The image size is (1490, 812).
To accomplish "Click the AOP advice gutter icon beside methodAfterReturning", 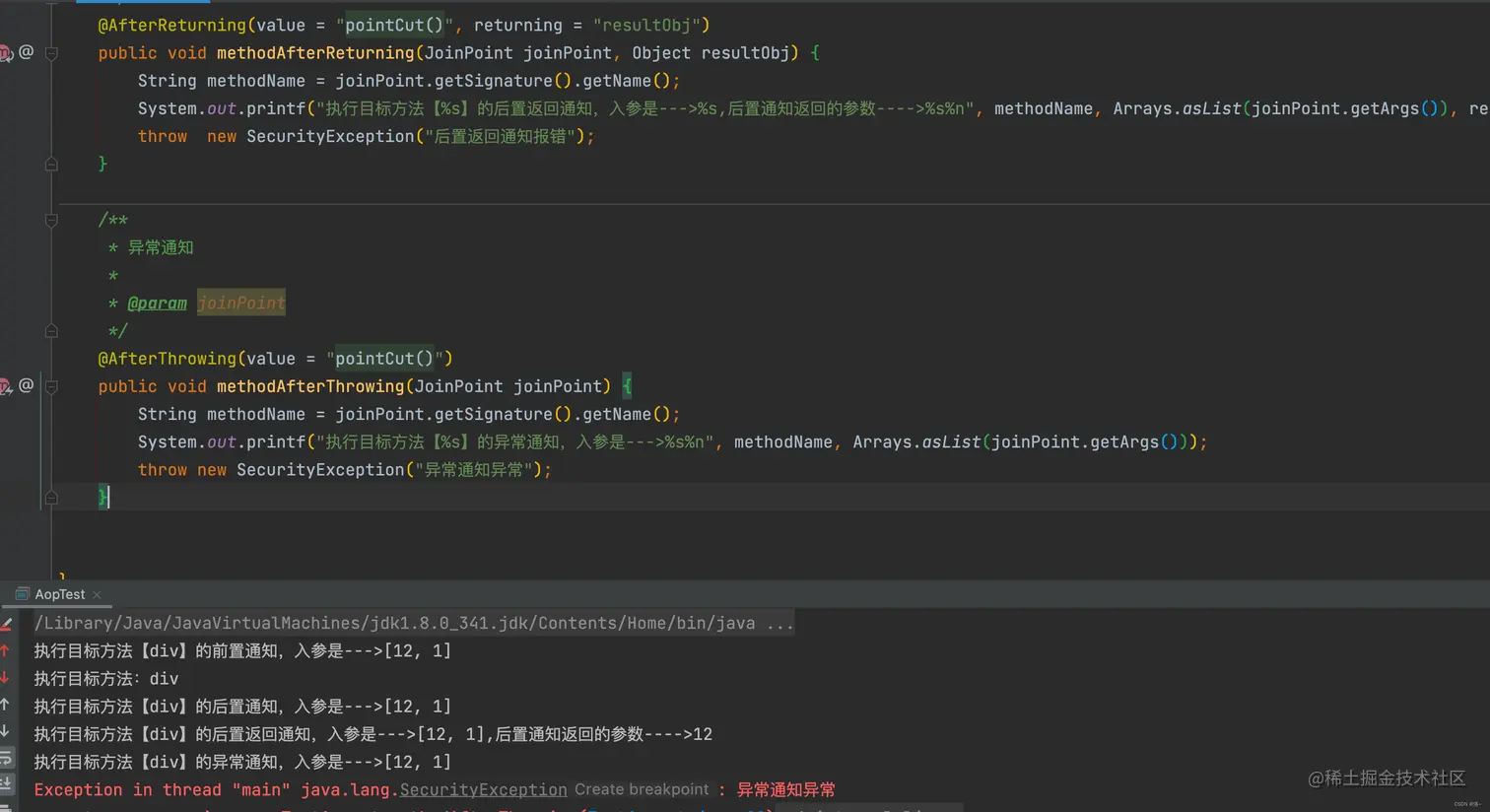I will point(5,53).
